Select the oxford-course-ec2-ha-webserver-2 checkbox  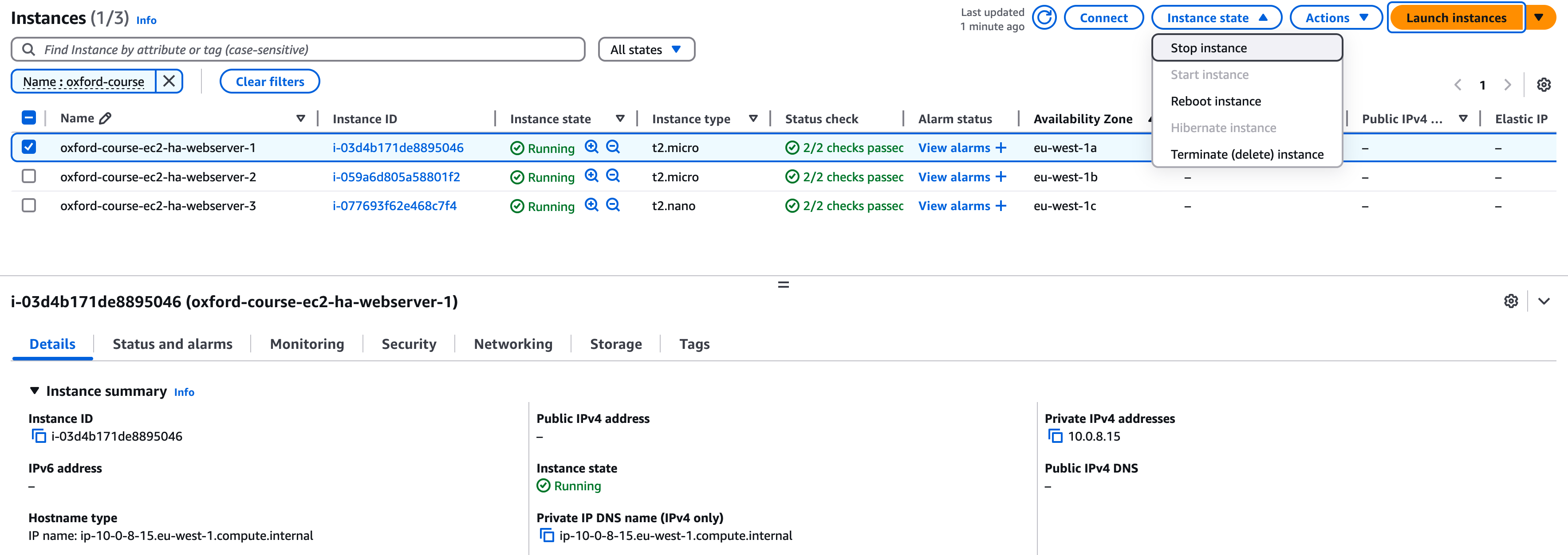28,176
